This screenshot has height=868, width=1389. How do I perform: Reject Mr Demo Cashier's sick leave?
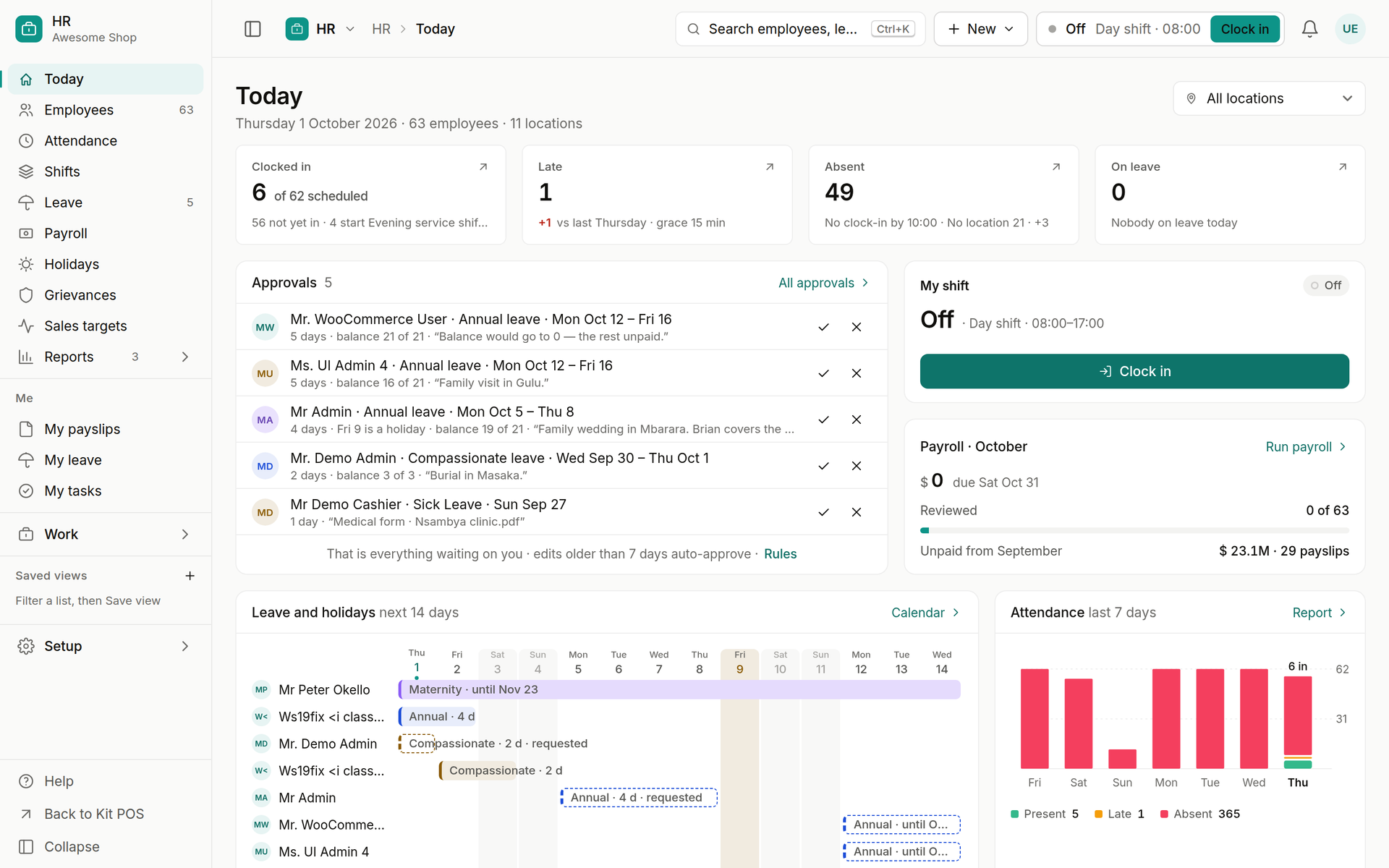point(857,512)
